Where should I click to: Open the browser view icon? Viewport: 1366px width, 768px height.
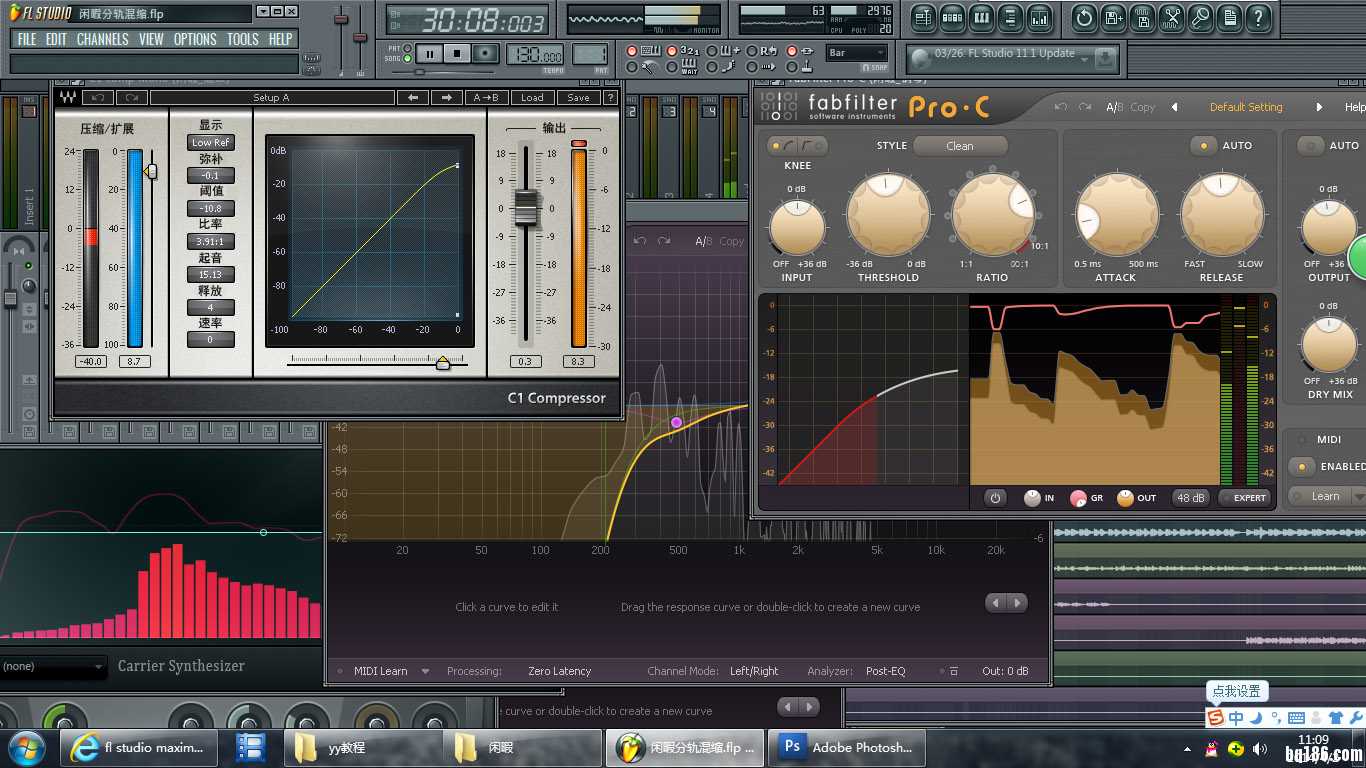point(1010,18)
